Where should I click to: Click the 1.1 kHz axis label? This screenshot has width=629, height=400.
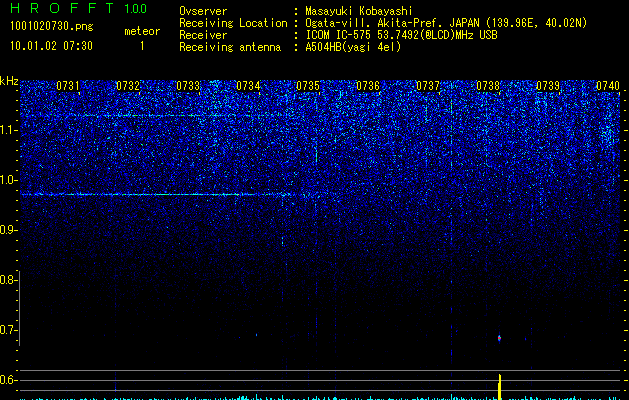click(x=9, y=130)
